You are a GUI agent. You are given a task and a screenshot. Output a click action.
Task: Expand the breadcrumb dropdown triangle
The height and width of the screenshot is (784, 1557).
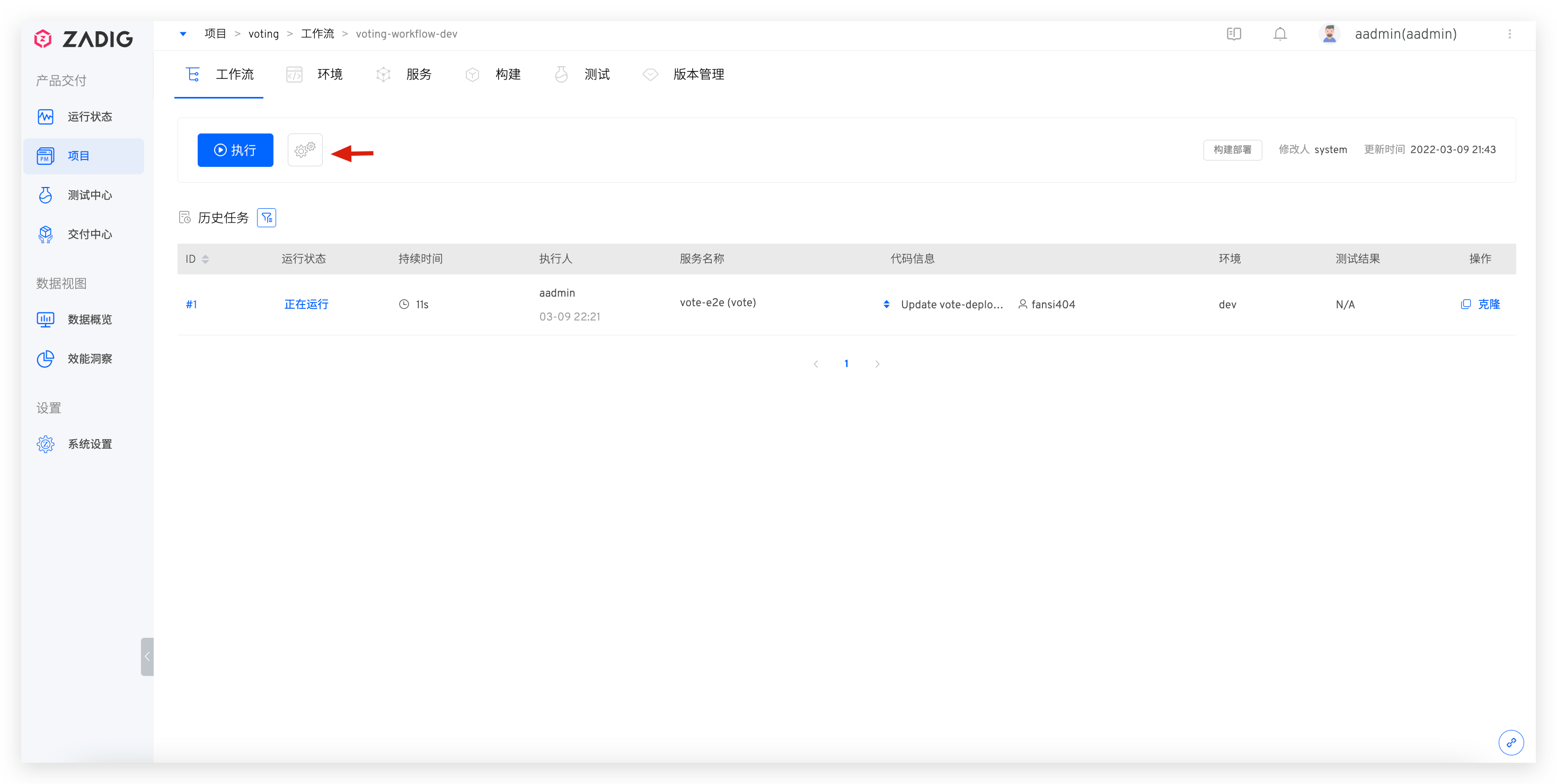(183, 34)
